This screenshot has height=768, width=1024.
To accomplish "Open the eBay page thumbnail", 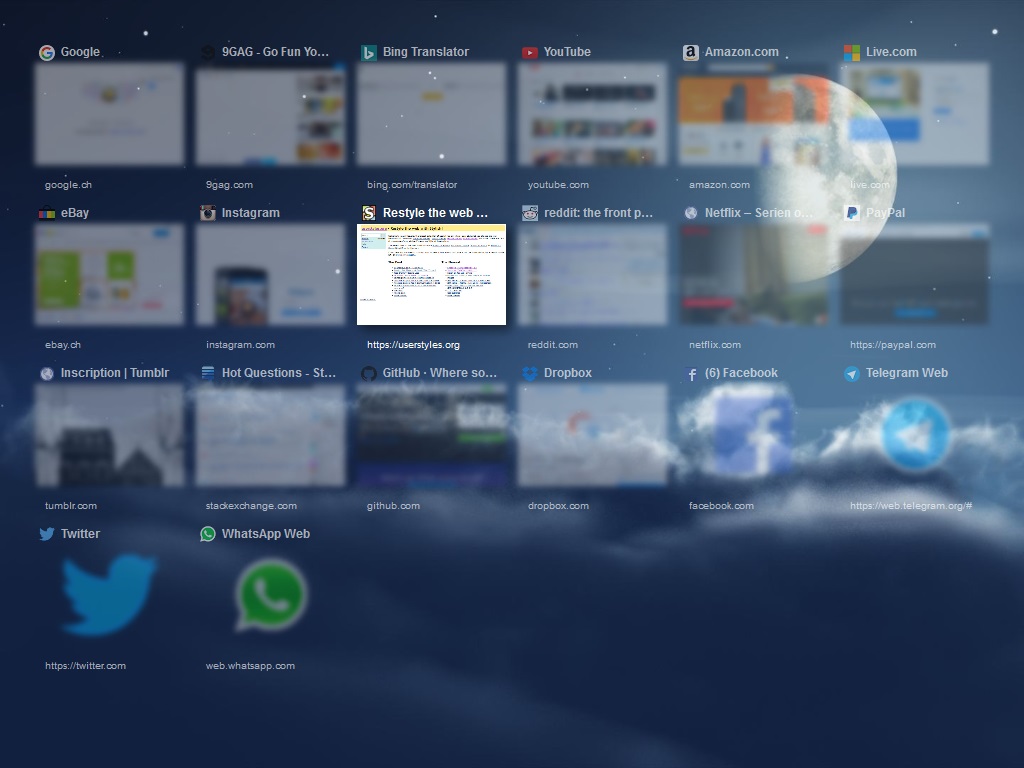I will click(110, 274).
